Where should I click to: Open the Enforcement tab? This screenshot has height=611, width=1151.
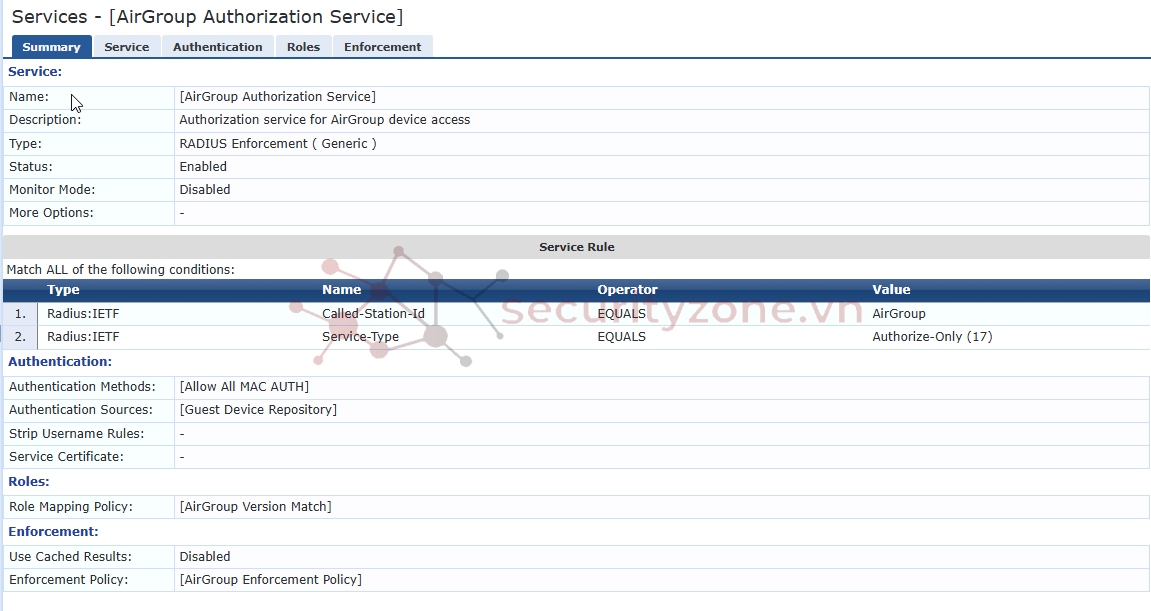click(x=382, y=47)
